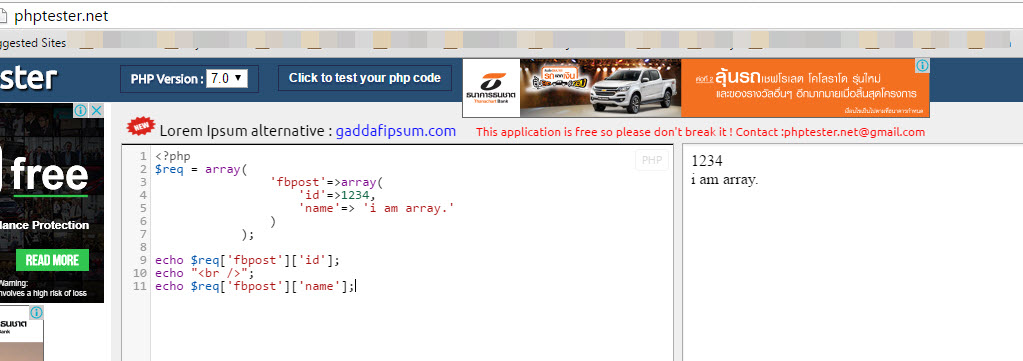Viewport: 1023px width, 361px height.
Task: Click the red NEW badge icon
Action: point(140,126)
